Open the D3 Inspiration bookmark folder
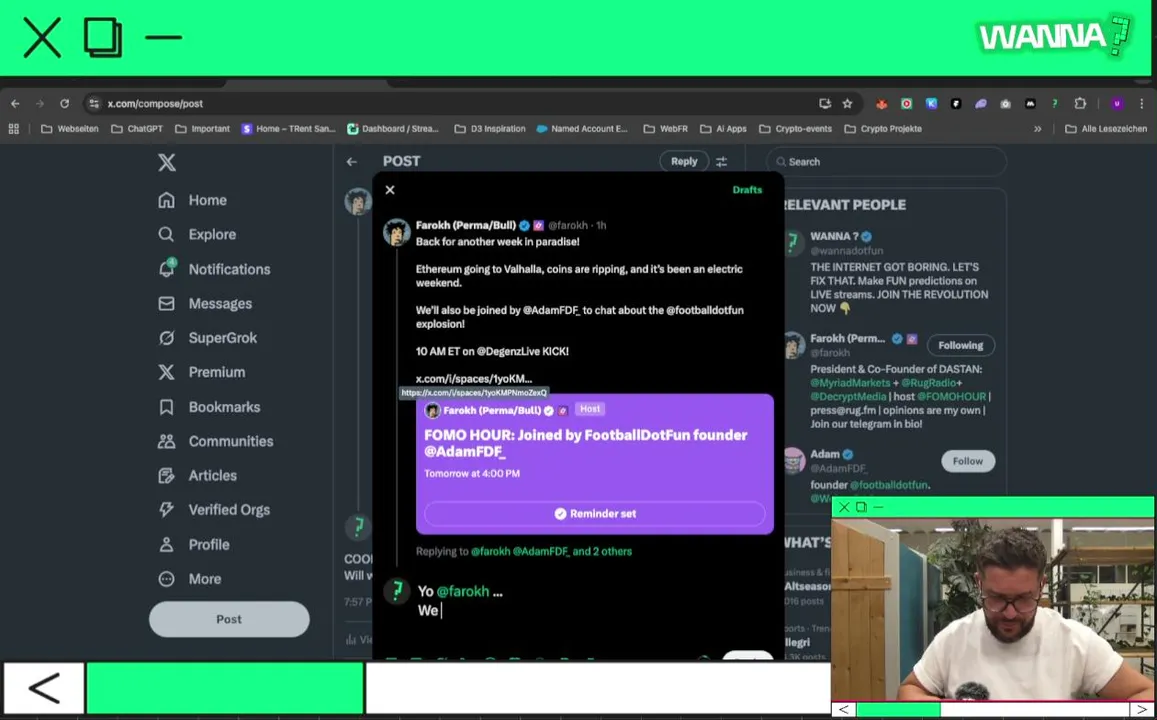 pos(490,128)
